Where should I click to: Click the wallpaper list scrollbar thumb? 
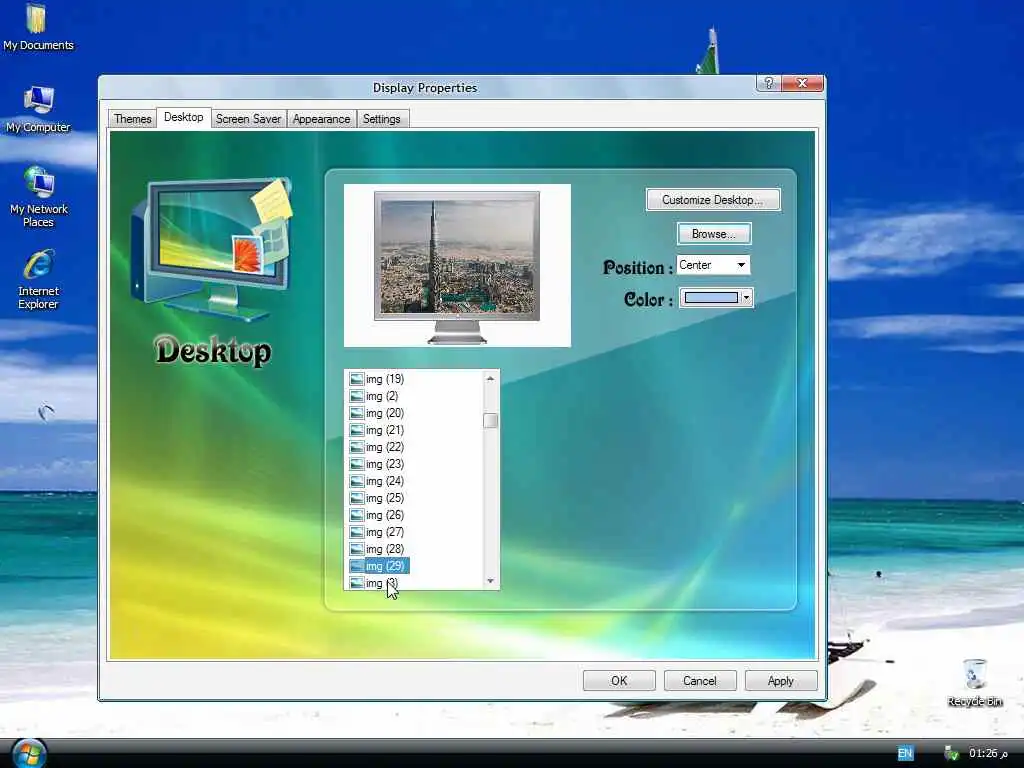pyautogui.click(x=490, y=421)
